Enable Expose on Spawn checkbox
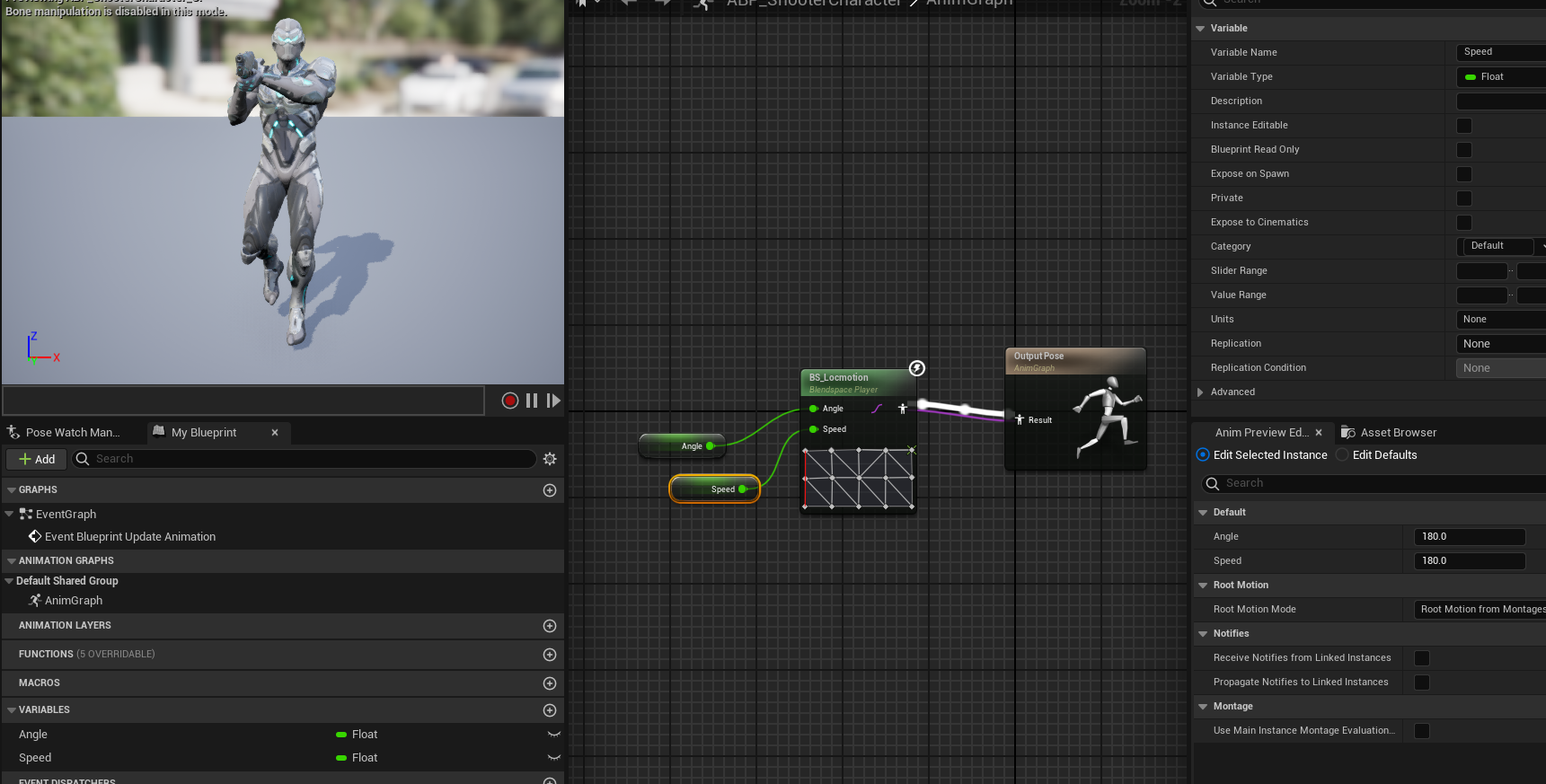The image size is (1546, 784). tap(1464, 174)
